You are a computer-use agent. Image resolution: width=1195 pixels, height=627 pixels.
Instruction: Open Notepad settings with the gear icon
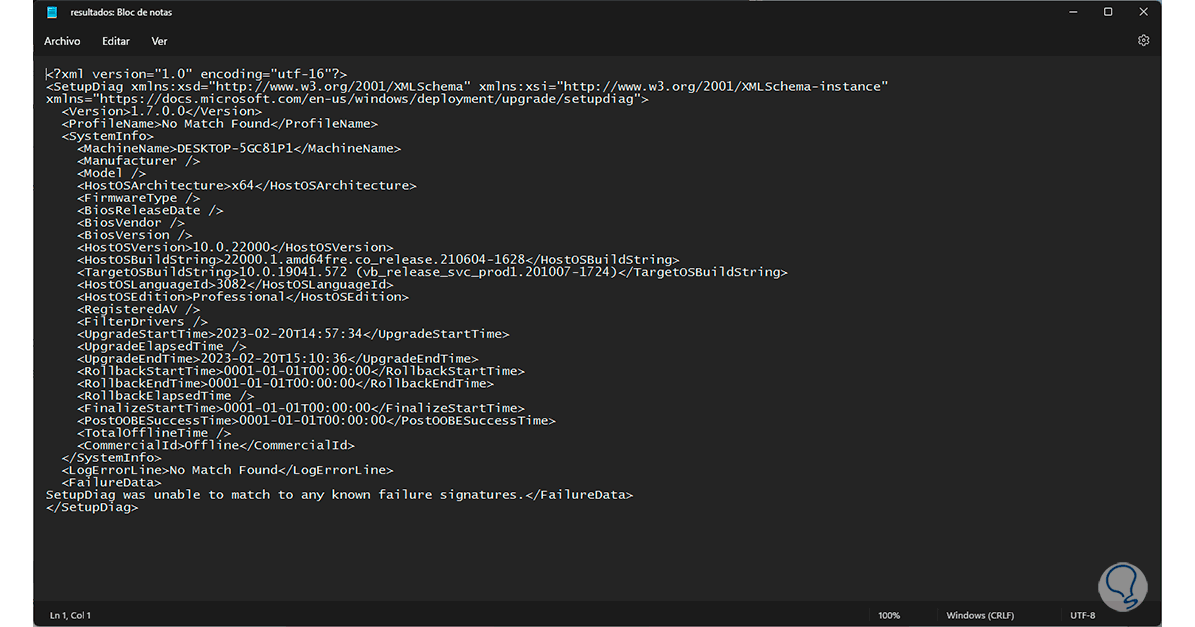tap(1143, 41)
